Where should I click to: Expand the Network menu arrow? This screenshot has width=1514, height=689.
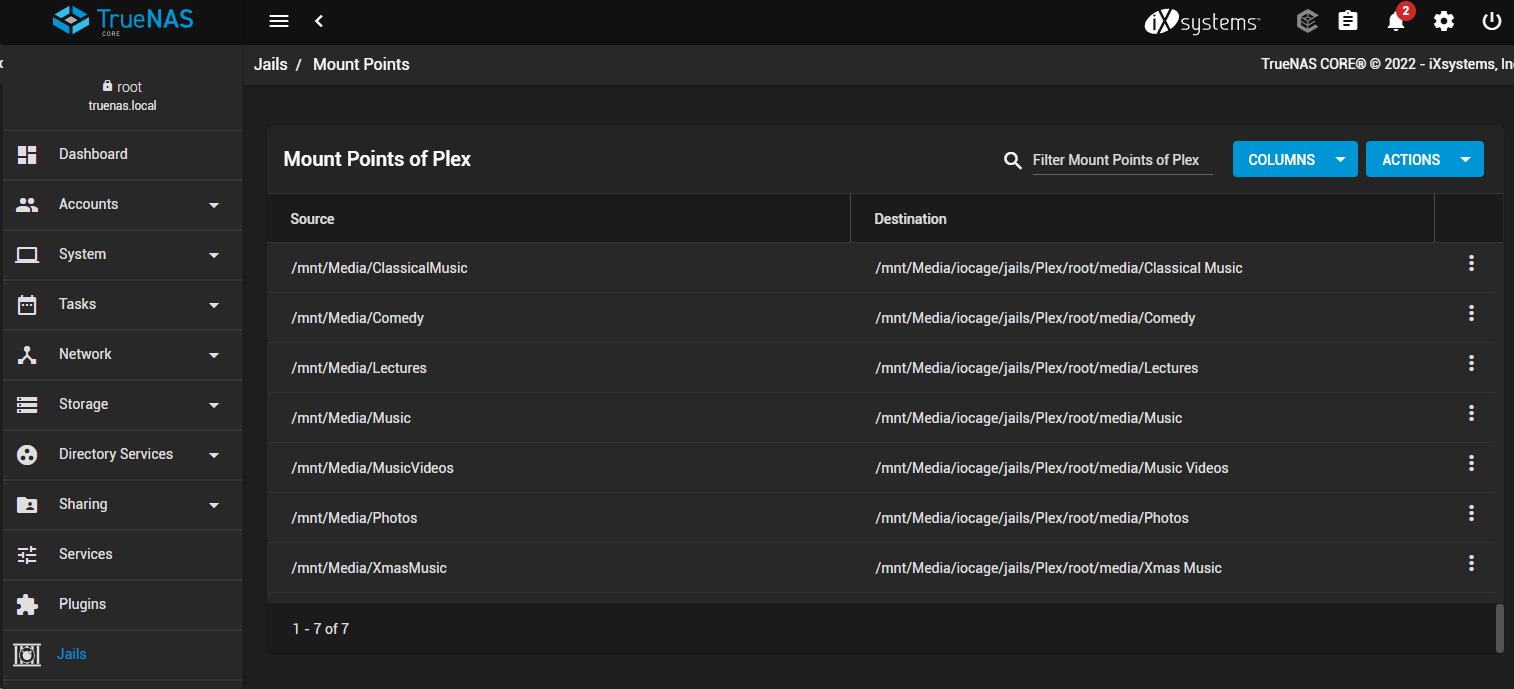click(213, 355)
